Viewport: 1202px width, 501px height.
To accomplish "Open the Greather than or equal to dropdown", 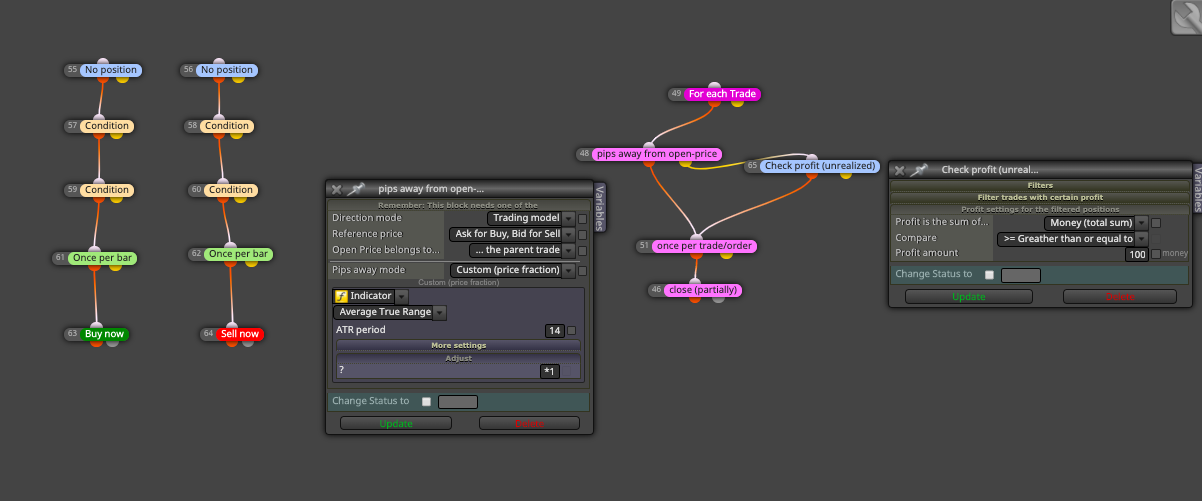I will pos(1072,239).
